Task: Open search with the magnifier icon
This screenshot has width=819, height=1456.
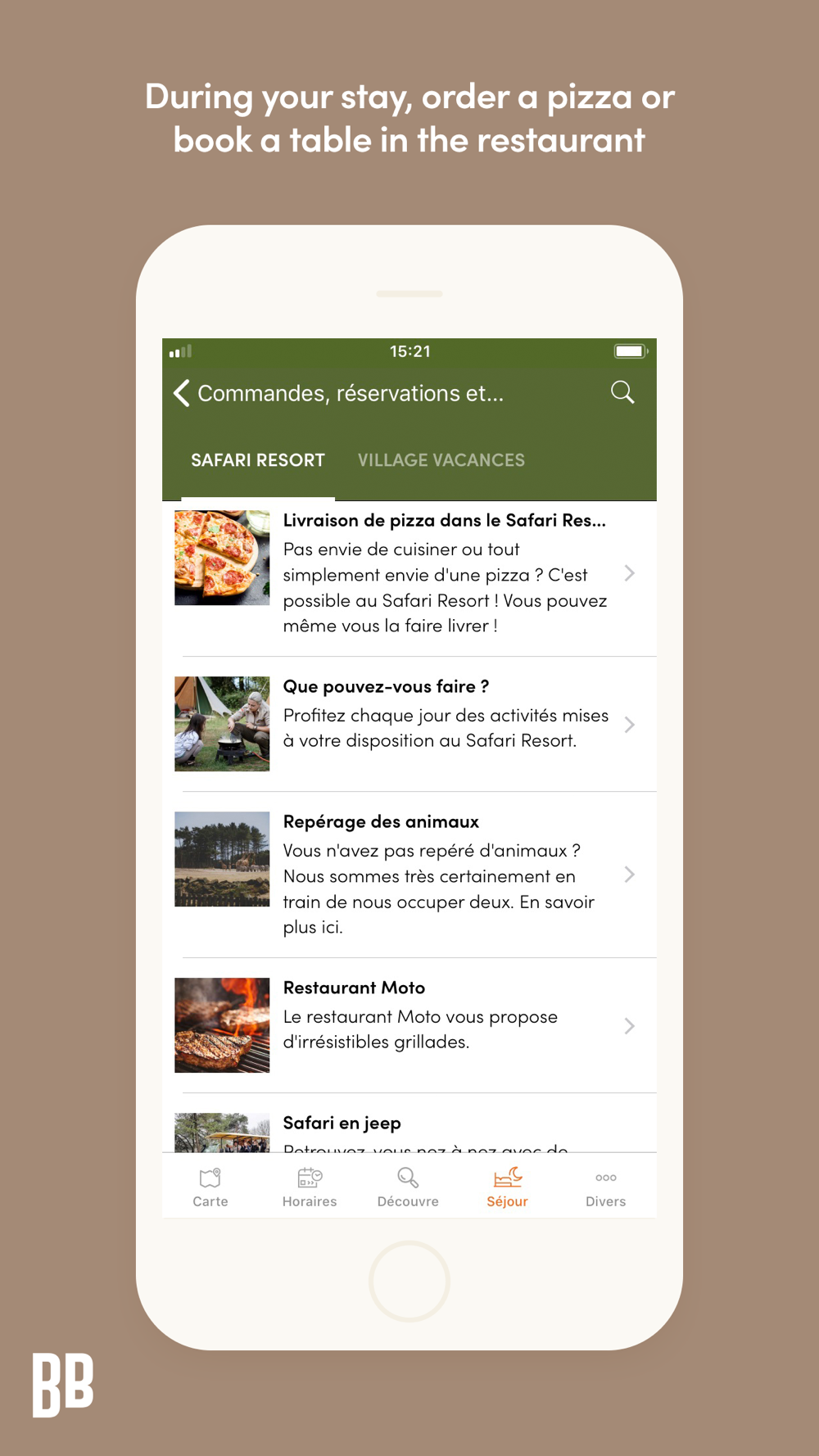Action: pyautogui.click(x=622, y=392)
